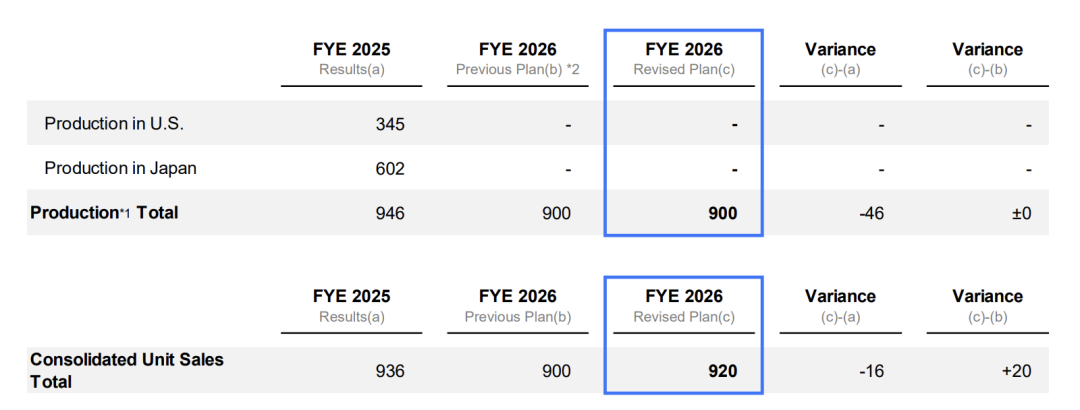Select the -16 unit sales variance
Viewport: 1080px width, 410px height.
[873, 371]
